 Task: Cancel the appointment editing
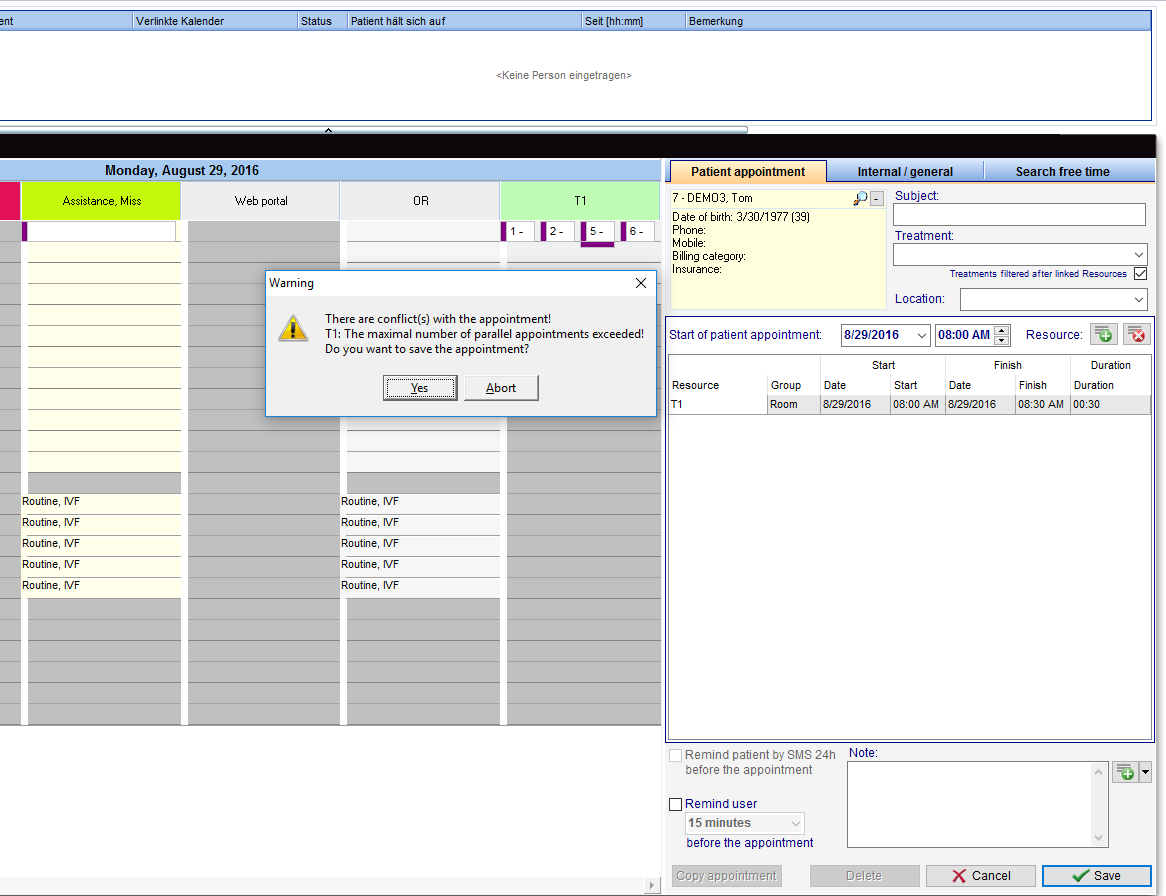tap(981, 876)
